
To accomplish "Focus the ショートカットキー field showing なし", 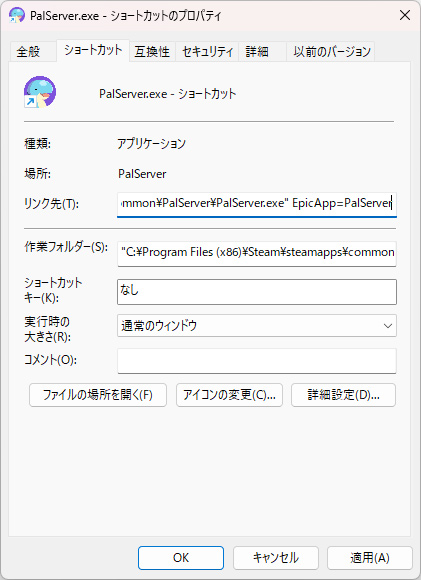I will (257, 292).
